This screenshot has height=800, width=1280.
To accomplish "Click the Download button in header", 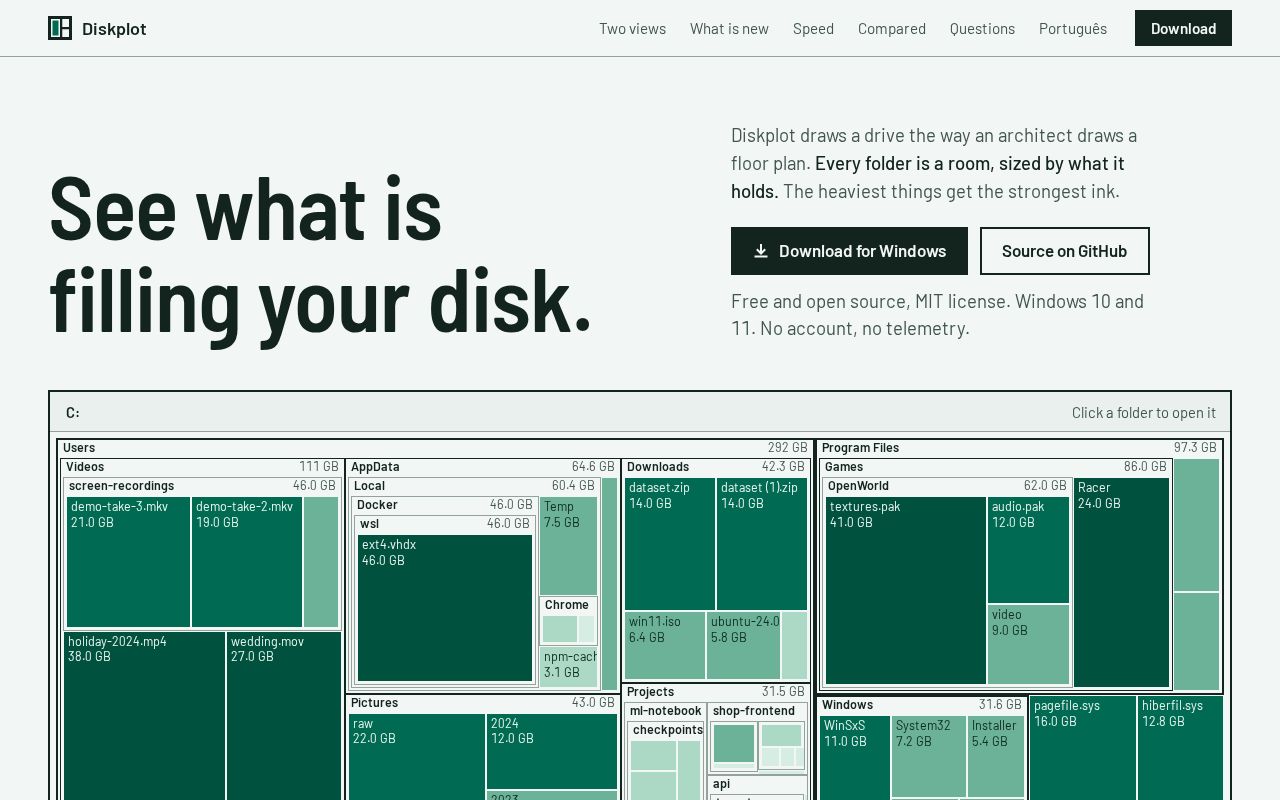I will pos(1183,28).
